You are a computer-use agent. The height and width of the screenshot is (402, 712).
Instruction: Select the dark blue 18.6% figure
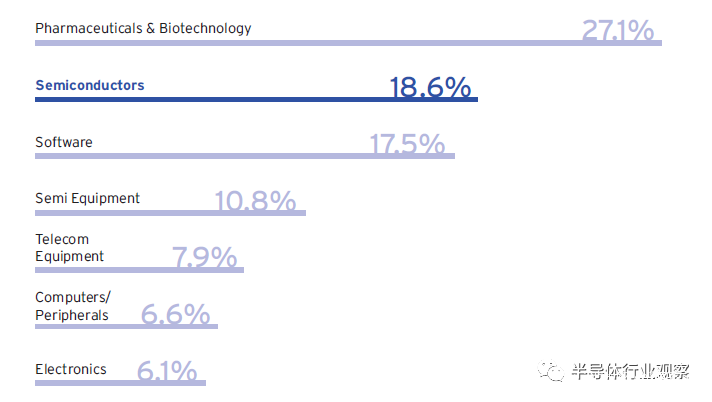430,87
